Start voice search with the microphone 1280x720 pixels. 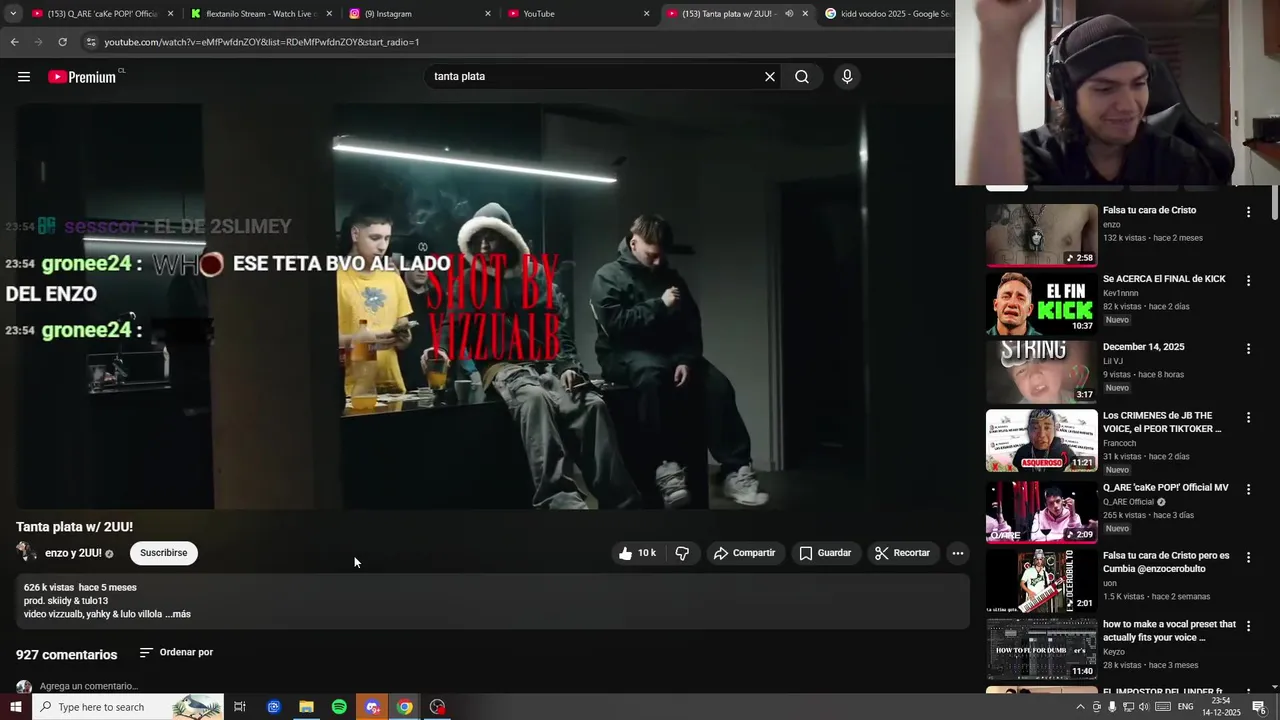click(847, 77)
